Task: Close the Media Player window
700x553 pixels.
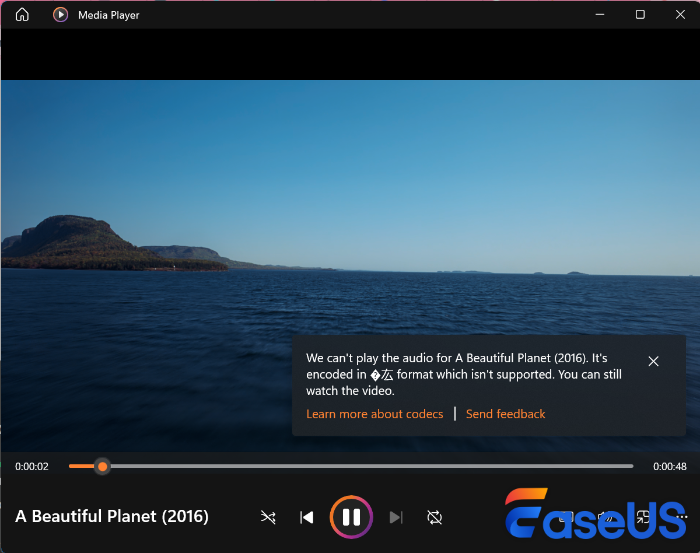Action: pos(680,15)
